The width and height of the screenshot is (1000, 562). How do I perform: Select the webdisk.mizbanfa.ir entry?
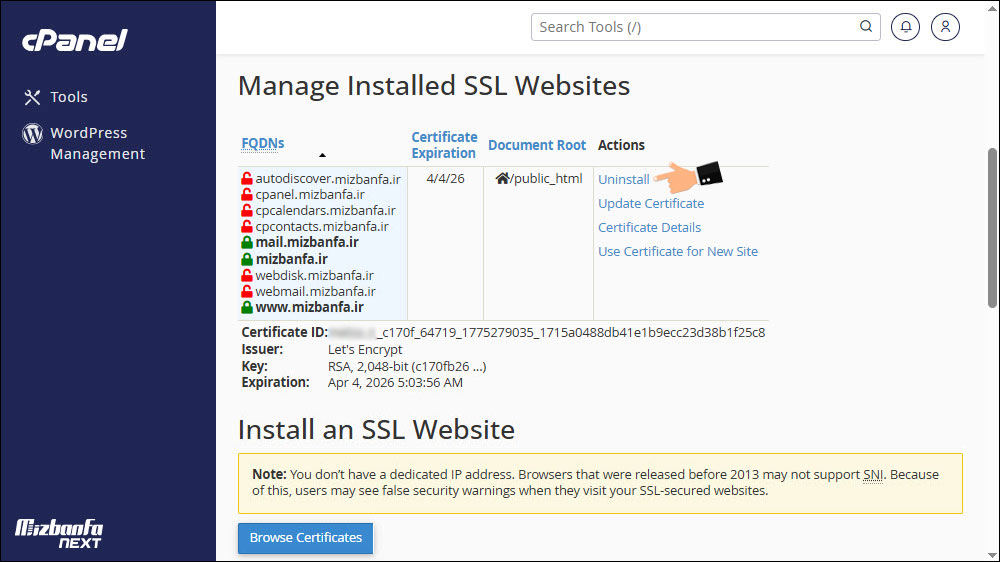[314, 276]
